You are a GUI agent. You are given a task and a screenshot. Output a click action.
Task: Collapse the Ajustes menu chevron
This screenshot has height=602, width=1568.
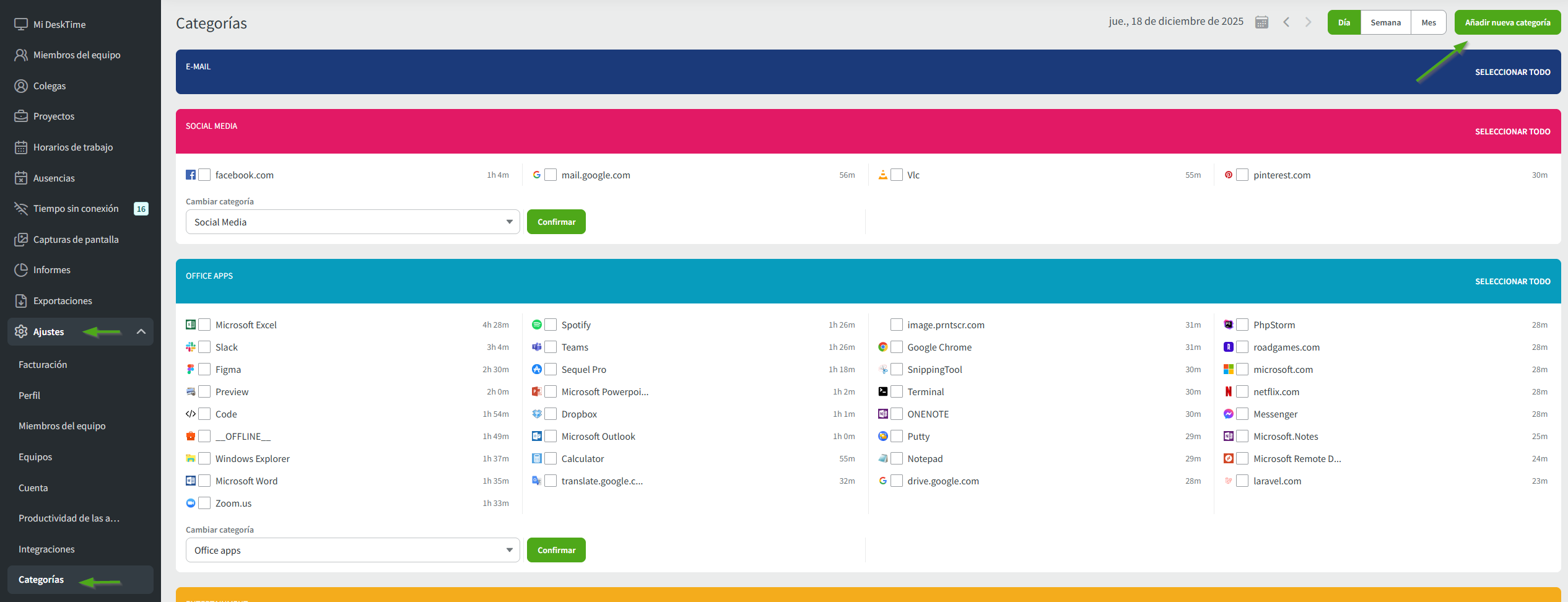[x=141, y=332]
